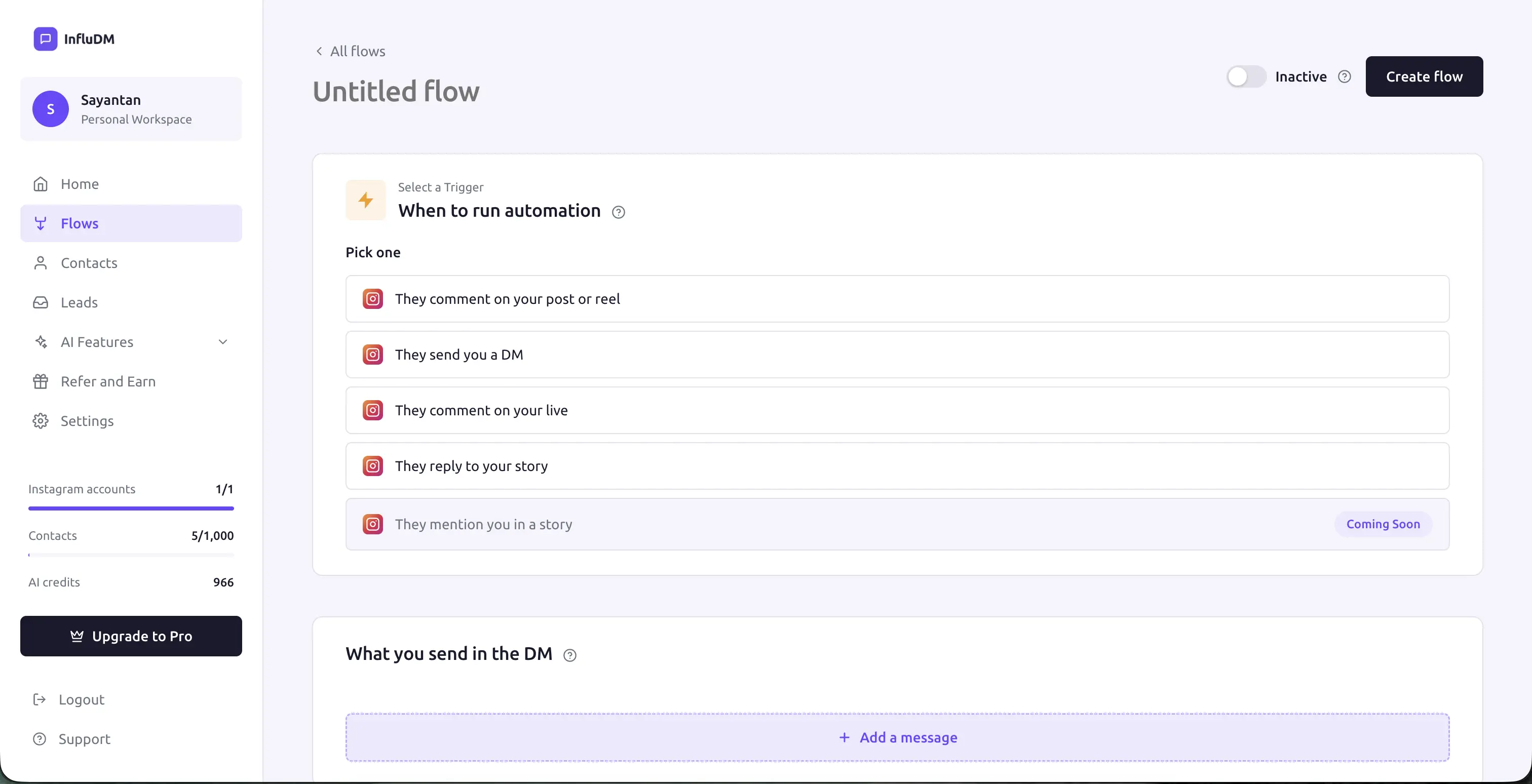Click the Untitled flow title field
The height and width of the screenshot is (784, 1532).
point(396,92)
